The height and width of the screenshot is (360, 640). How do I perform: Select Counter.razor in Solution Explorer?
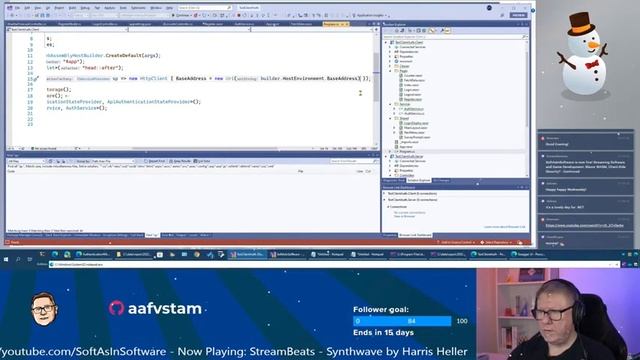[x=413, y=76]
